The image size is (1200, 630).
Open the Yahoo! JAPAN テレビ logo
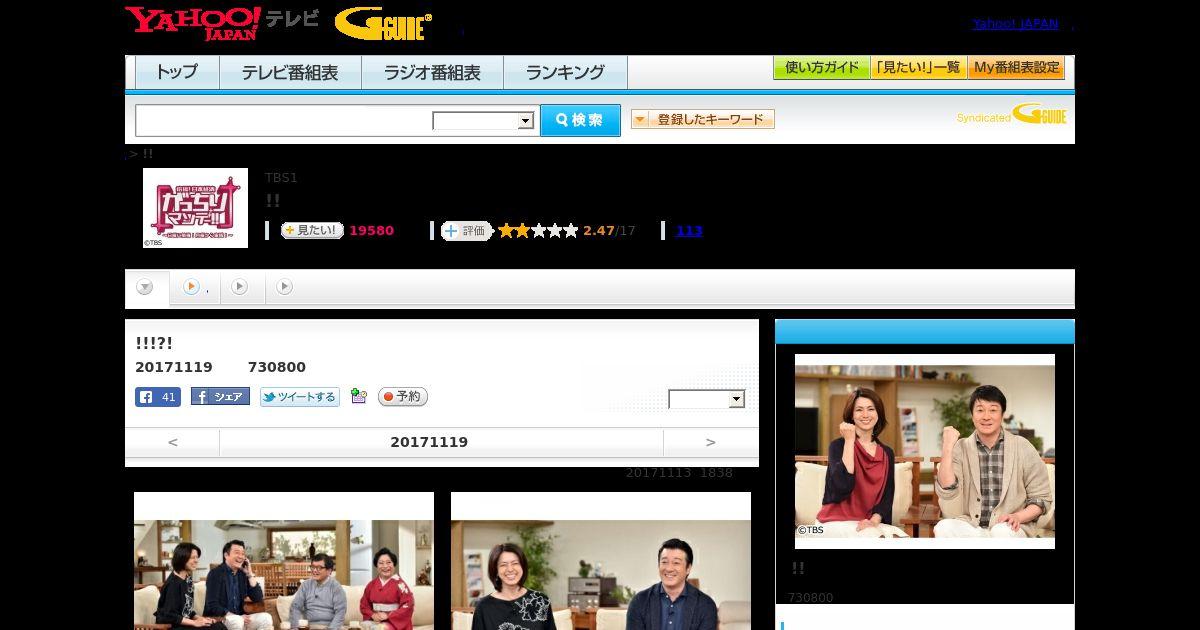(x=222, y=23)
